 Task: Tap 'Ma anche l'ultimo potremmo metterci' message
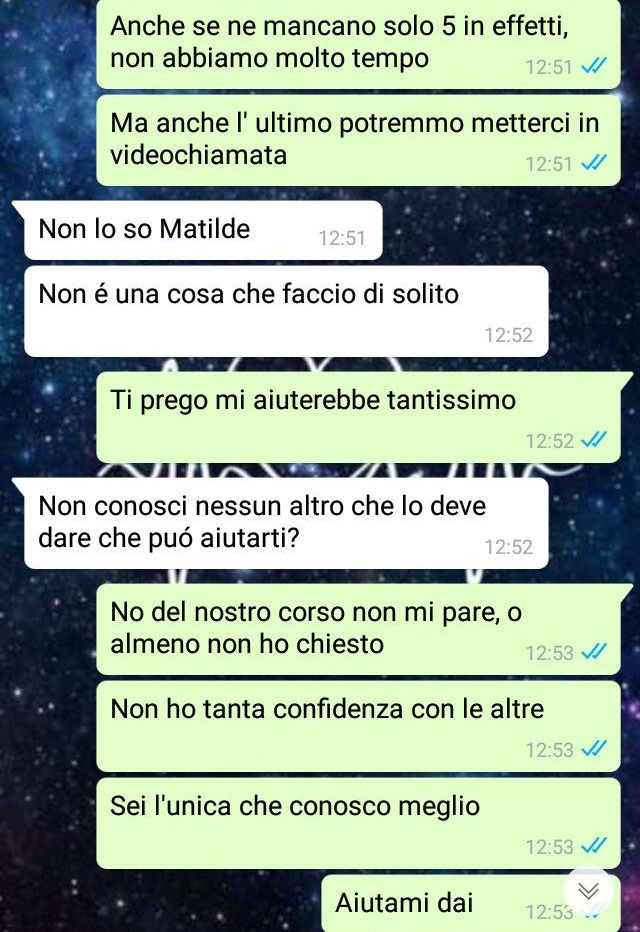[x=358, y=140]
